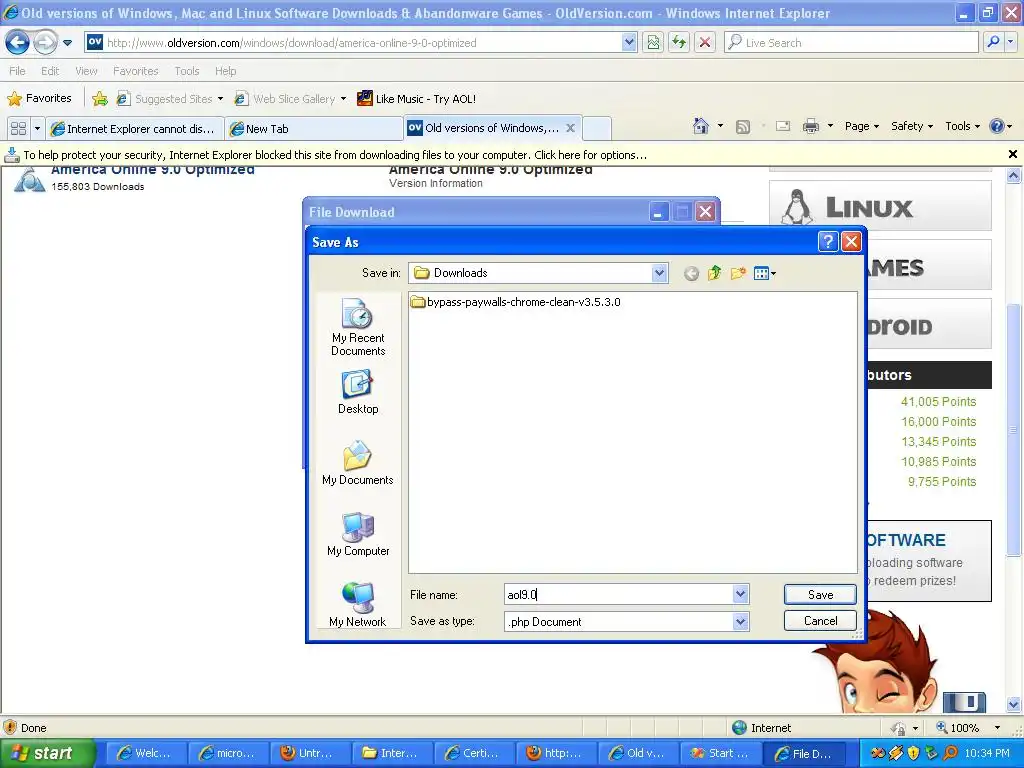1024x768 pixels.
Task: Switch to the Start taskbar window
Action: click(x=720, y=753)
